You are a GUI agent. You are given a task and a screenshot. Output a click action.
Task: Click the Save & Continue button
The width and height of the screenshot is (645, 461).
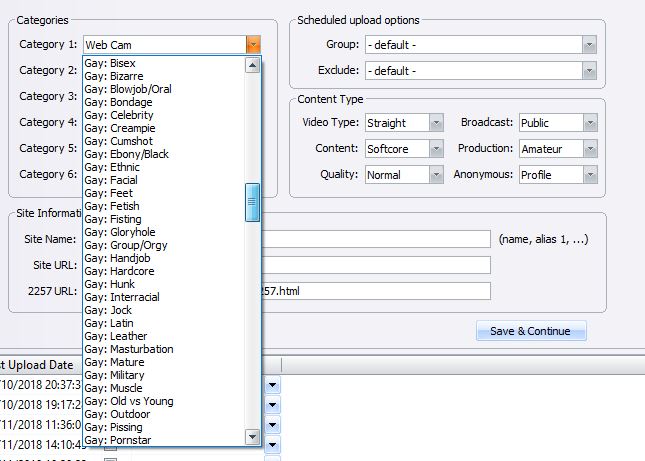click(x=530, y=331)
